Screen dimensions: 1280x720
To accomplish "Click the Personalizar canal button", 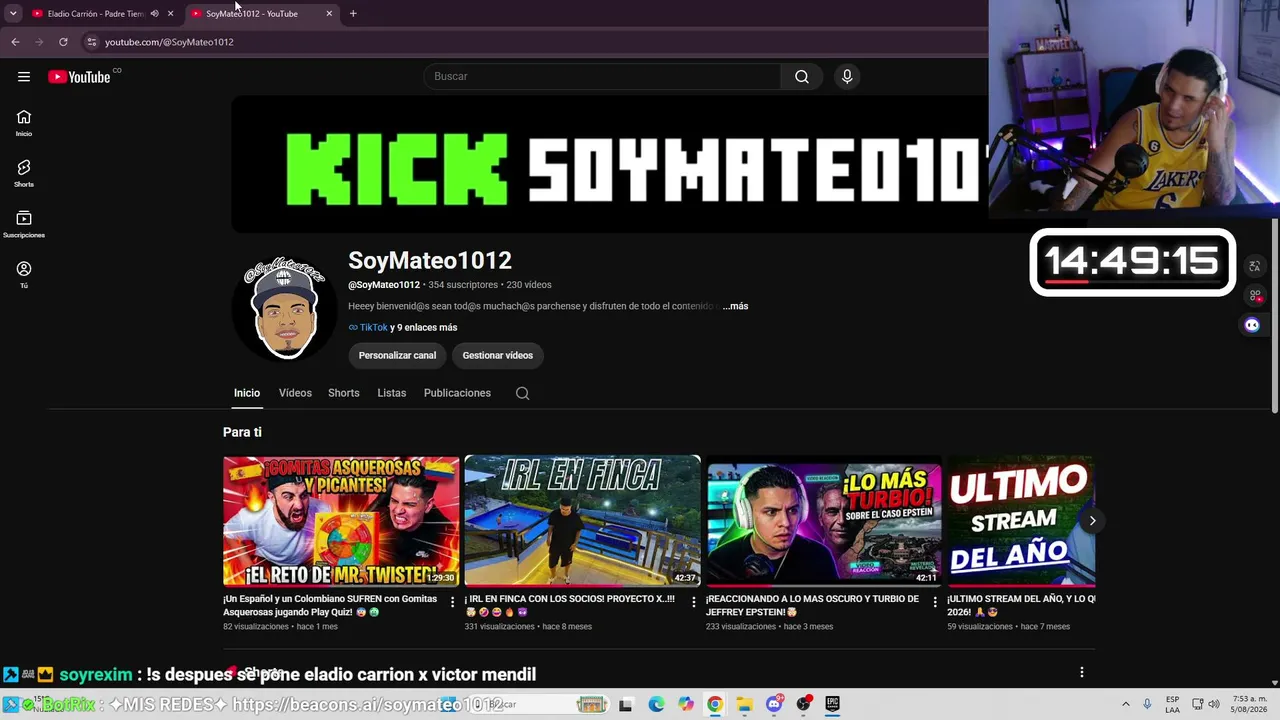I will [x=397, y=355].
